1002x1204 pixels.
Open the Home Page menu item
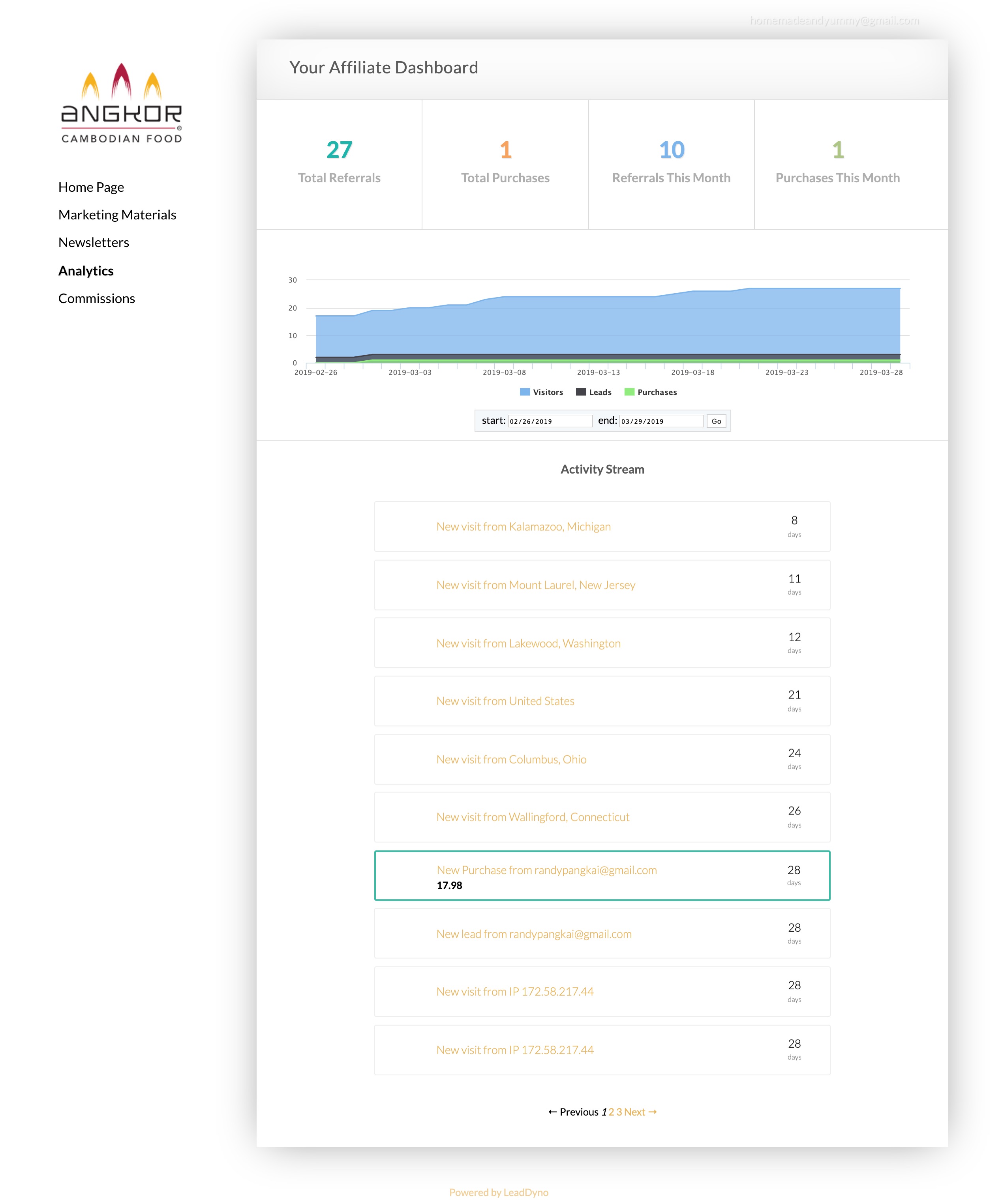click(91, 187)
